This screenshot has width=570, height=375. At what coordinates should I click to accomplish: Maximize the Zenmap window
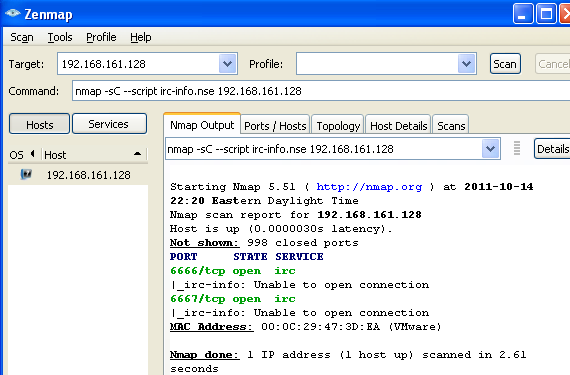click(x=546, y=13)
